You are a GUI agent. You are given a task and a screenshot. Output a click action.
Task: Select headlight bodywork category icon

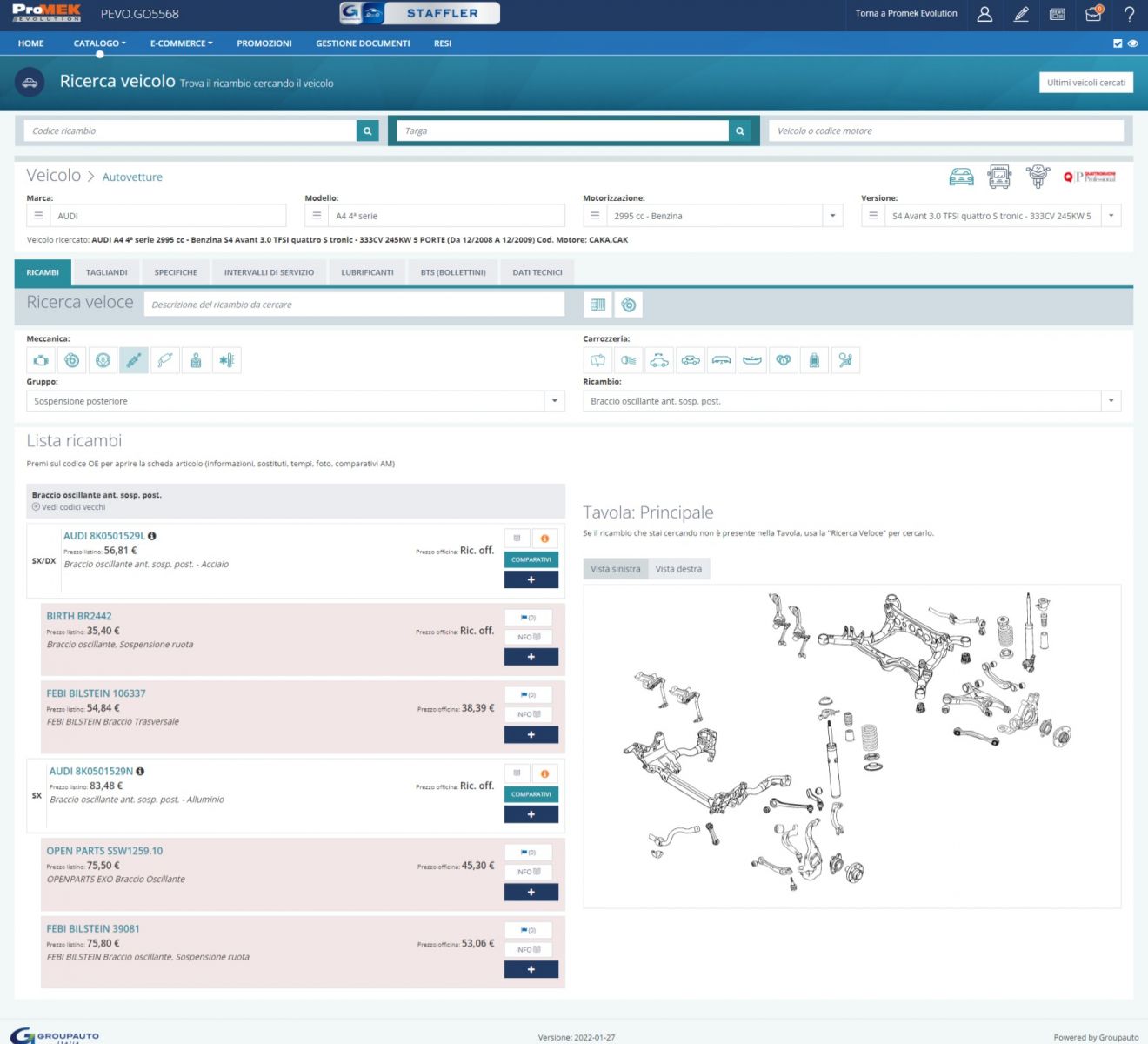click(629, 360)
